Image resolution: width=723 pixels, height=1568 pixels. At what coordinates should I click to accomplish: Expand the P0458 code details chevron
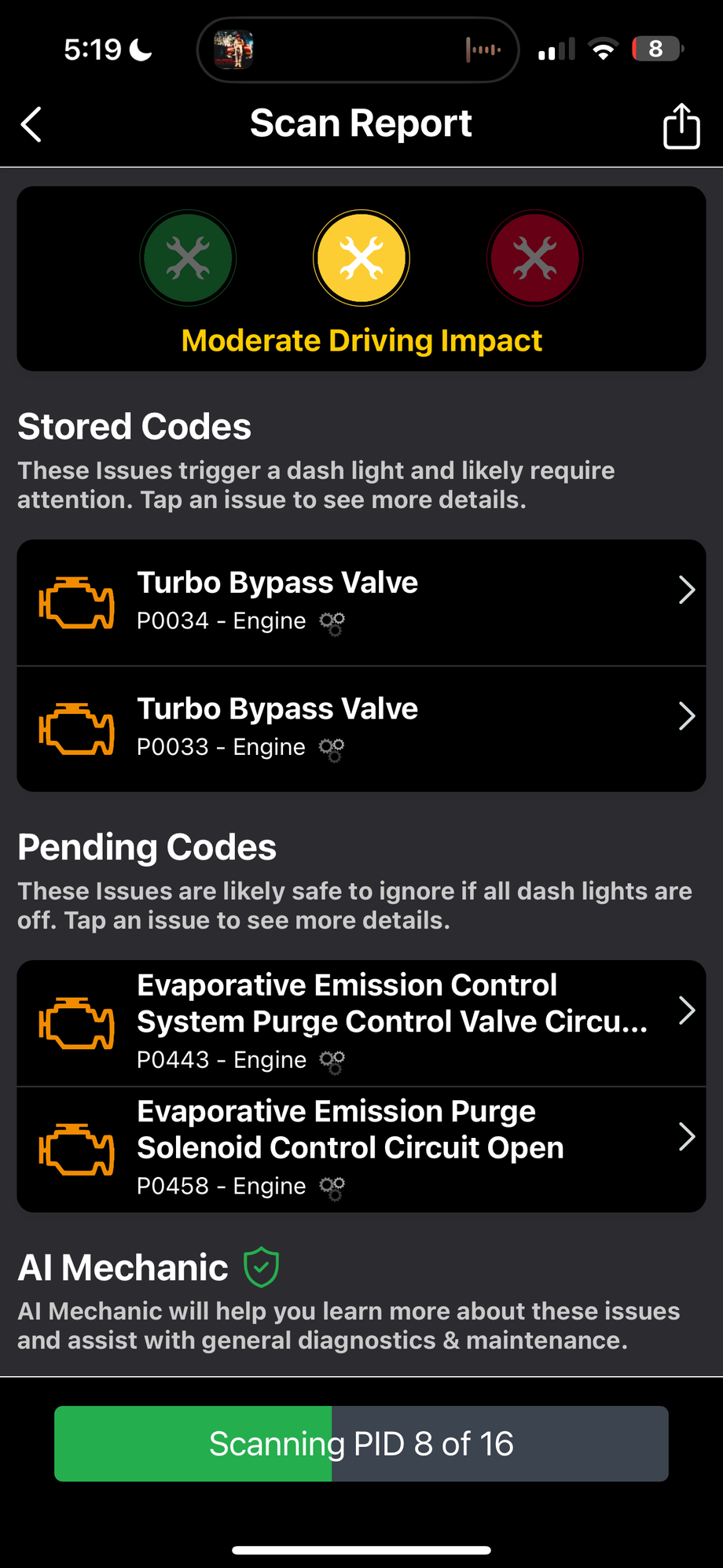(x=686, y=1136)
